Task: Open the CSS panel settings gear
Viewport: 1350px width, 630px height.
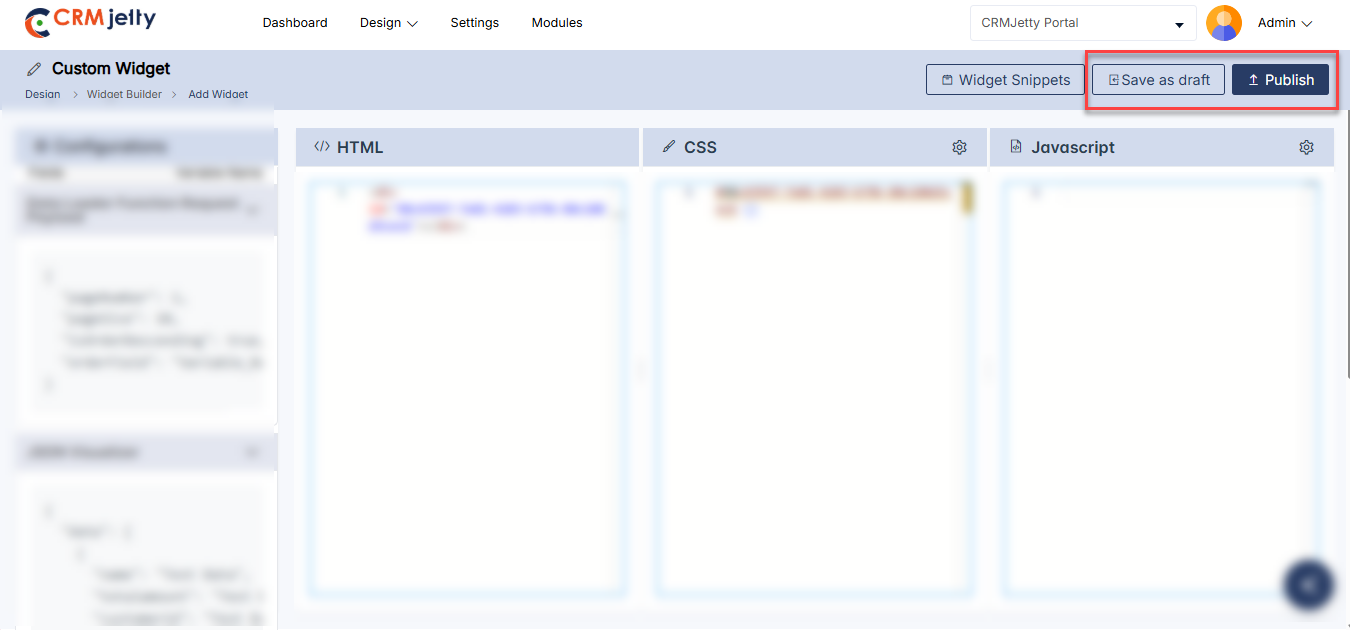Action: coord(959,147)
